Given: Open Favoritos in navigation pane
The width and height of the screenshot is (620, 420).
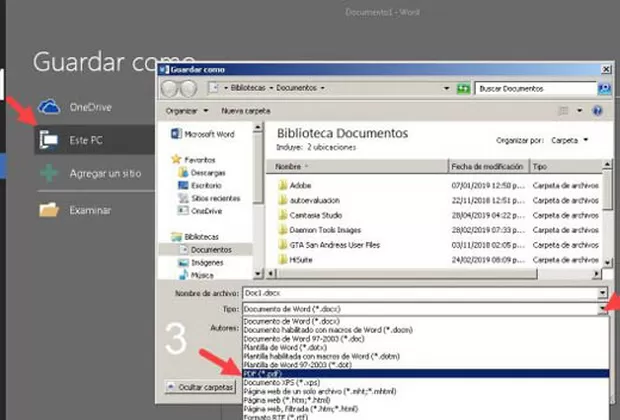Looking at the screenshot, I should (194, 160).
